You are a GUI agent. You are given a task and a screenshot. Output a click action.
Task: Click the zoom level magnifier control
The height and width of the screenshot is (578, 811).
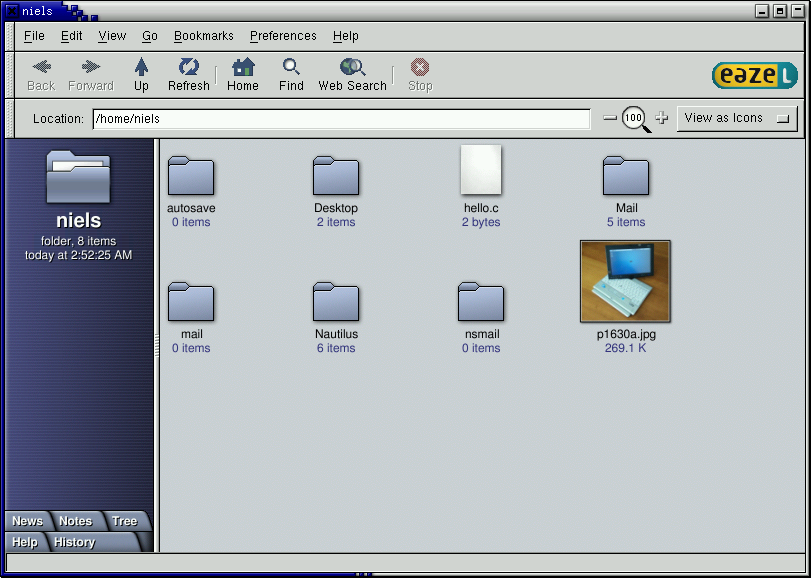click(634, 118)
